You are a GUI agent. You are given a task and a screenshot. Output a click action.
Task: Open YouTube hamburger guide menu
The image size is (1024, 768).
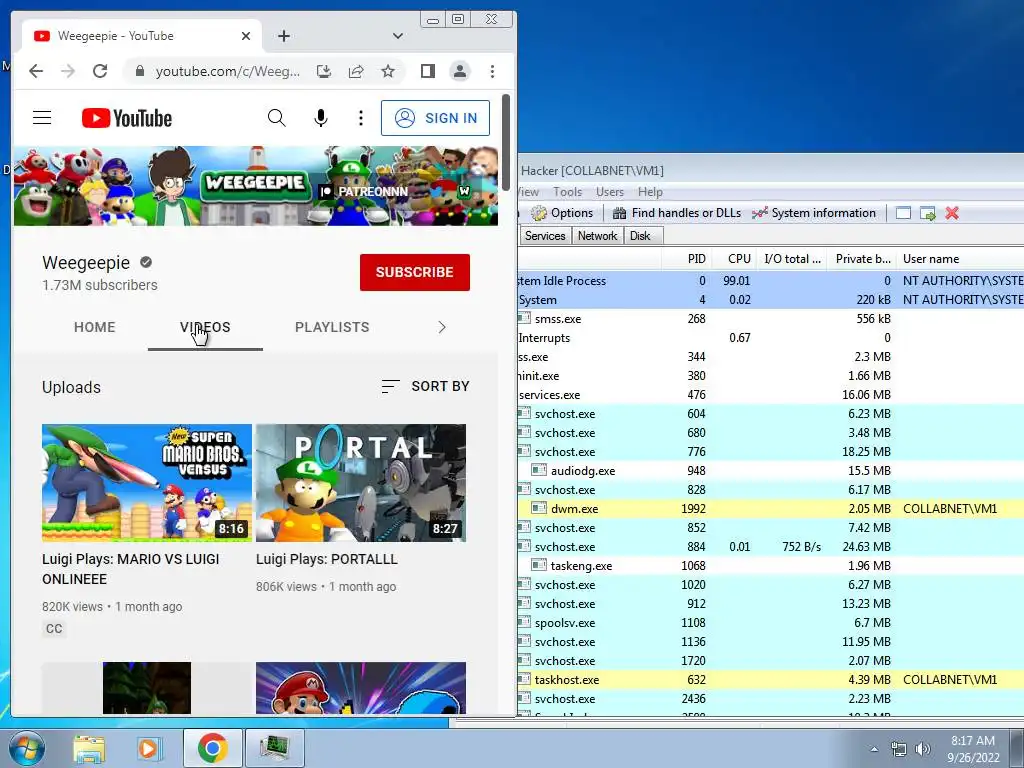42,118
